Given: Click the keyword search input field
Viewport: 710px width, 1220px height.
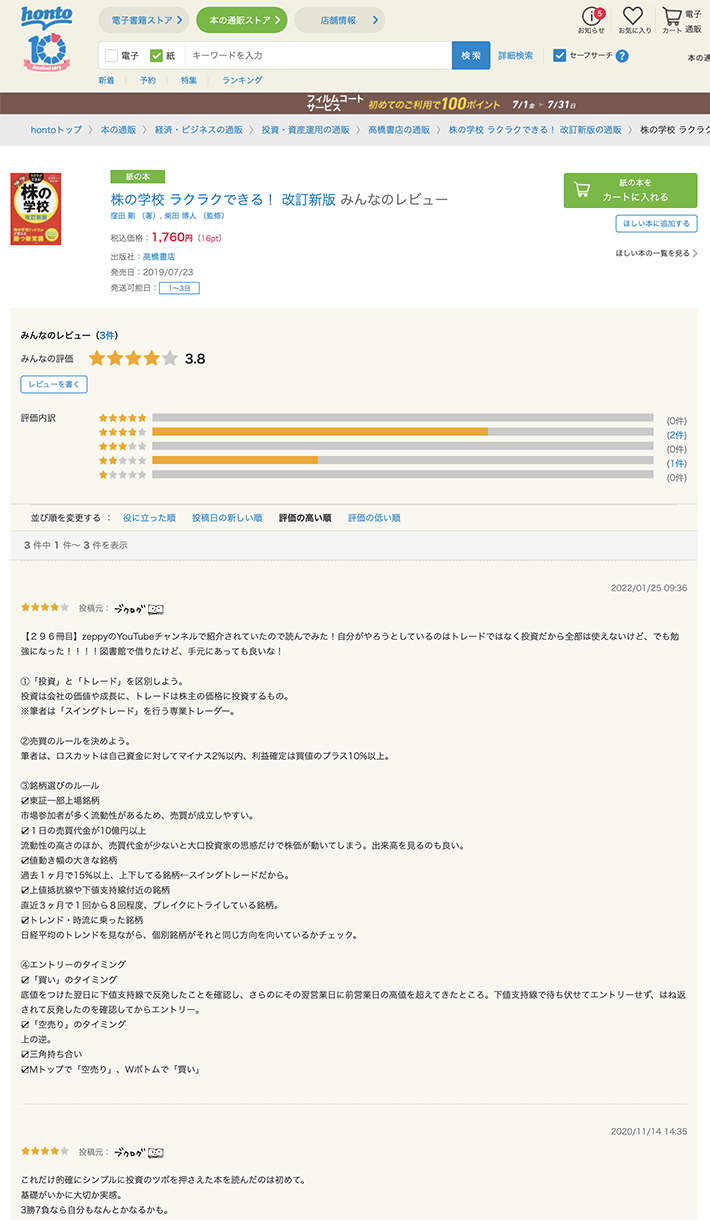Looking at the screenshot, I should coord(318,56).
